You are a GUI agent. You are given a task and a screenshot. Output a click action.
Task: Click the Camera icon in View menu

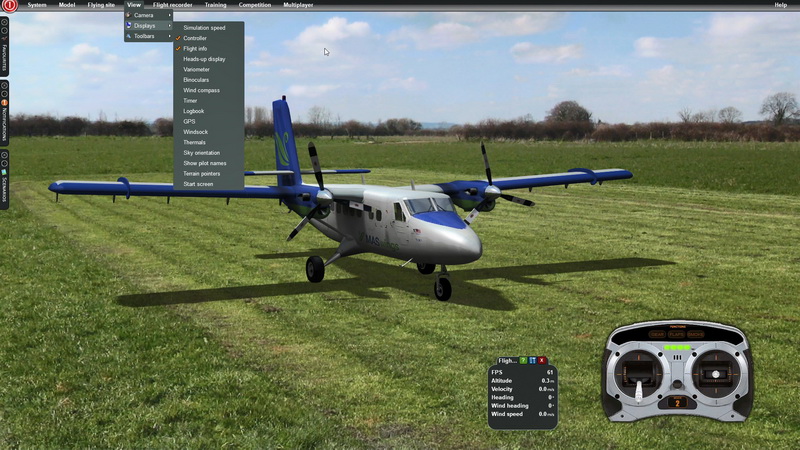point(128,15)
